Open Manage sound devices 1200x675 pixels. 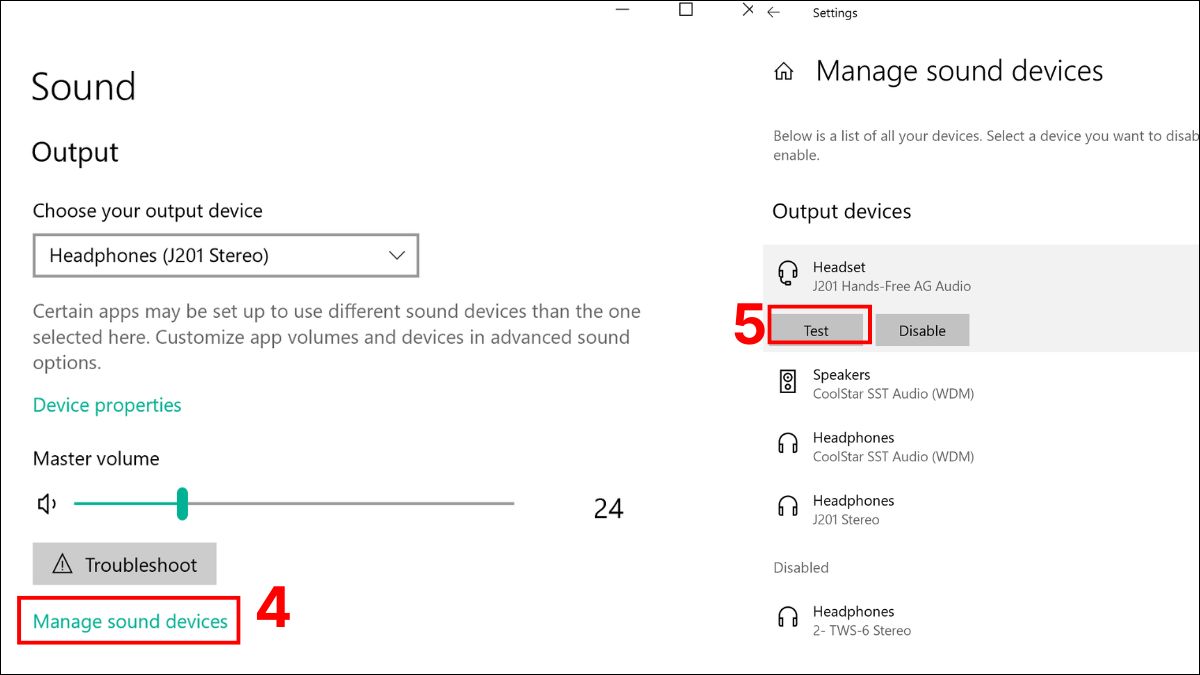point(128,620)
